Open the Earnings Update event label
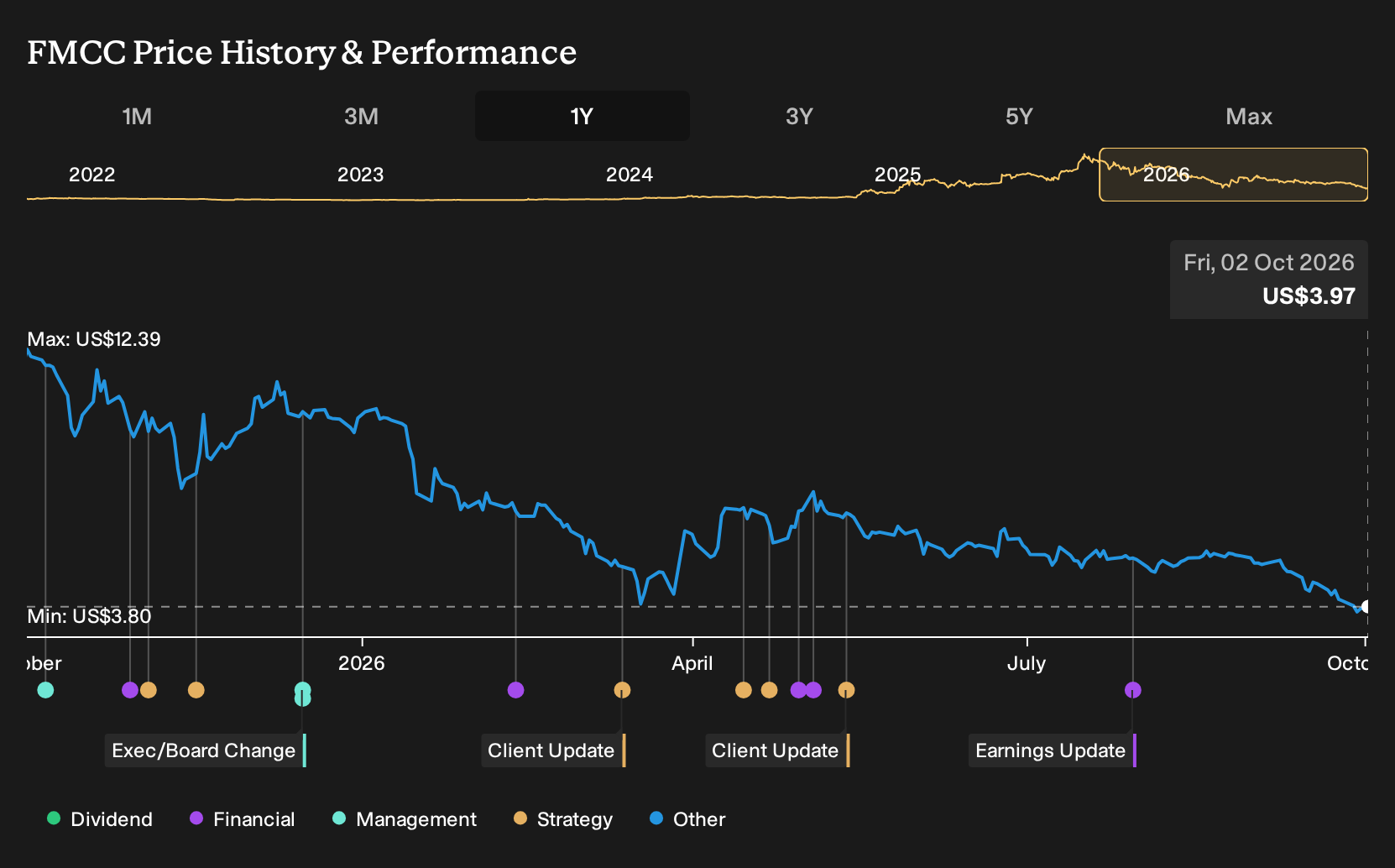 click(1053, 750)
